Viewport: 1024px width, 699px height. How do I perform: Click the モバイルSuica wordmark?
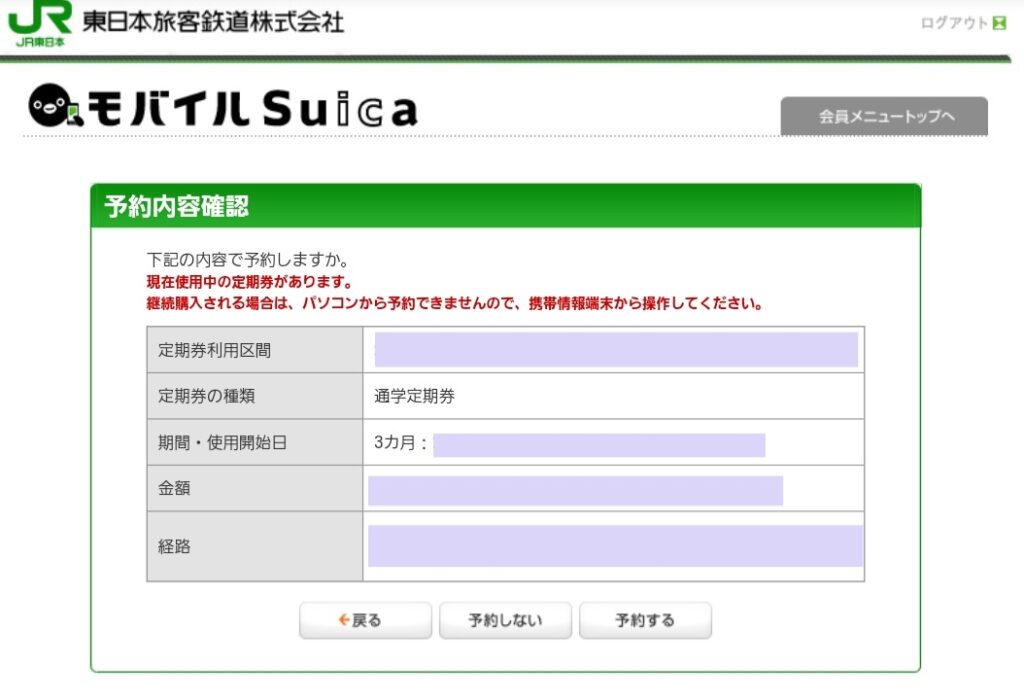252,109
